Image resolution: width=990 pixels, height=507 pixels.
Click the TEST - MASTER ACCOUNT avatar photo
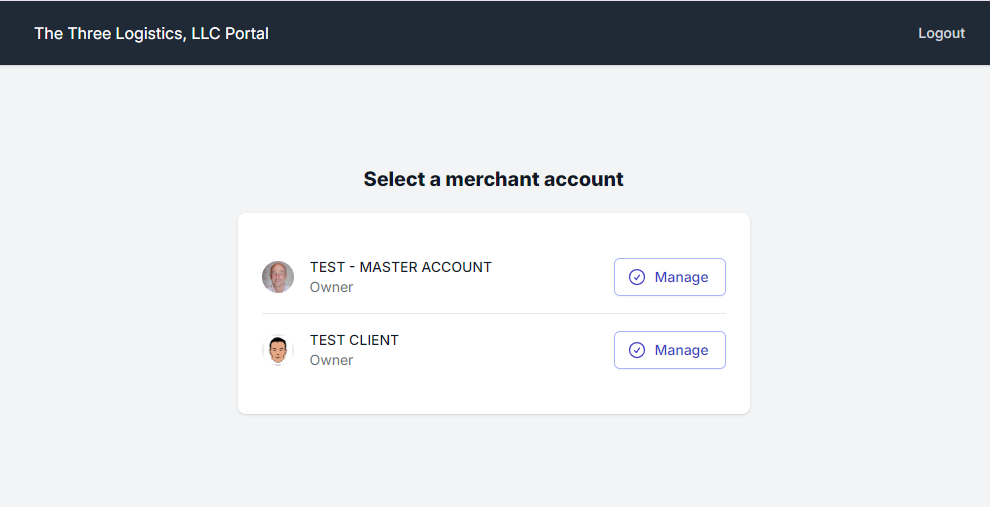coord(278,277)
